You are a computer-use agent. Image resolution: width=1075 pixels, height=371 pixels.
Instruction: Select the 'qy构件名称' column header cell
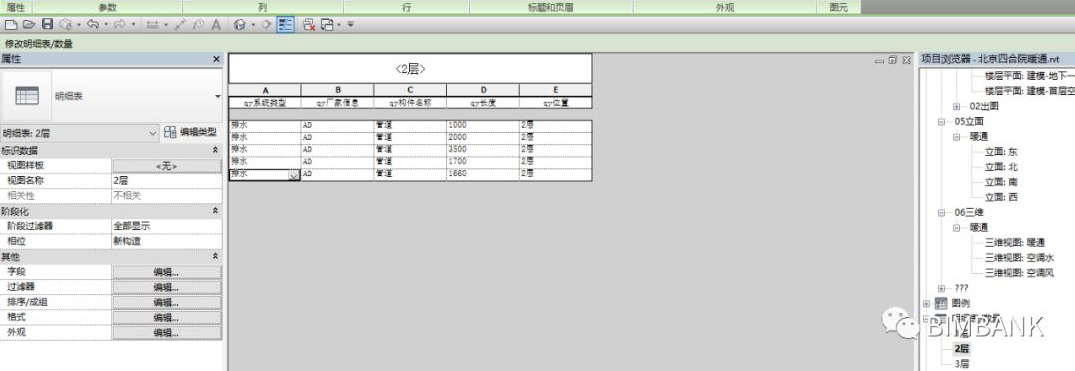[410, 103]
